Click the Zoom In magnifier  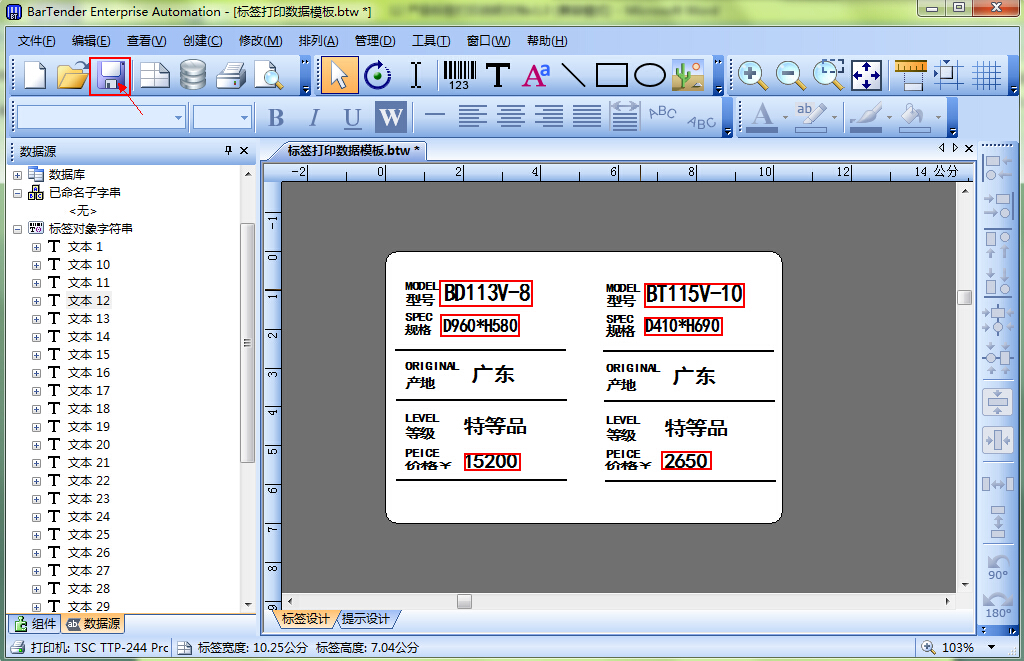(x=752, y=75)
